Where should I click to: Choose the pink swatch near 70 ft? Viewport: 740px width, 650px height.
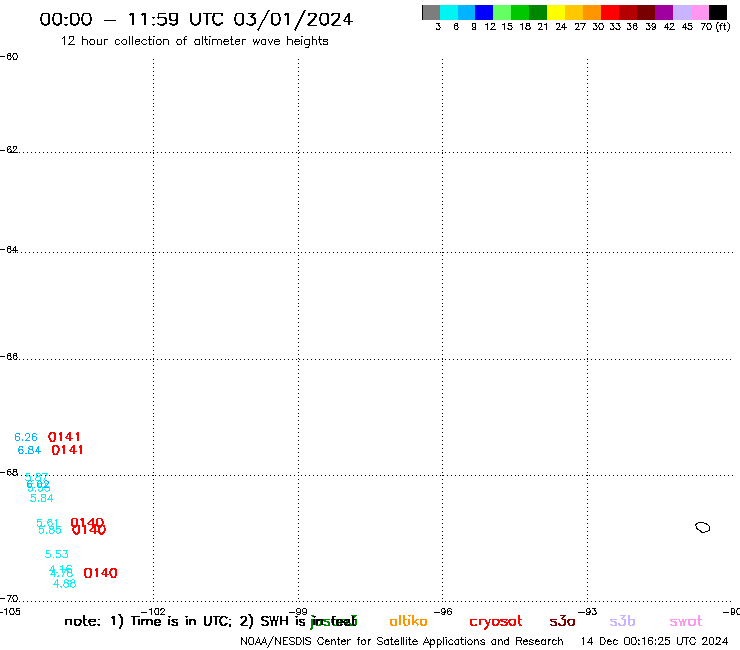pos(699,12)
